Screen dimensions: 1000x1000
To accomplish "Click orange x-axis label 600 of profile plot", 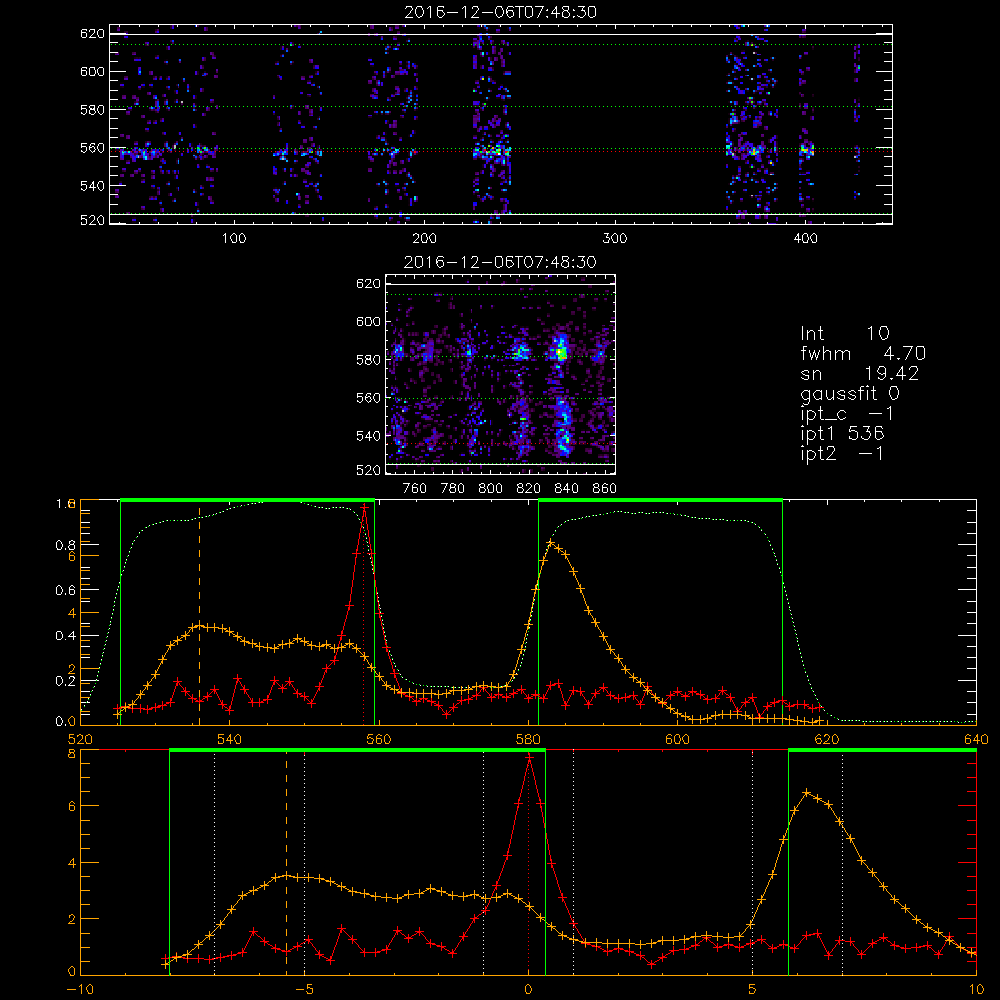I will [x=677, y=739].
